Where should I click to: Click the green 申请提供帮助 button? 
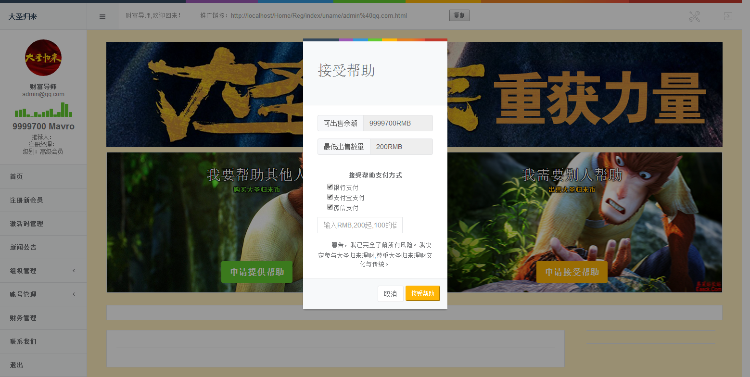pyautogui.click(x=257, y=272)
